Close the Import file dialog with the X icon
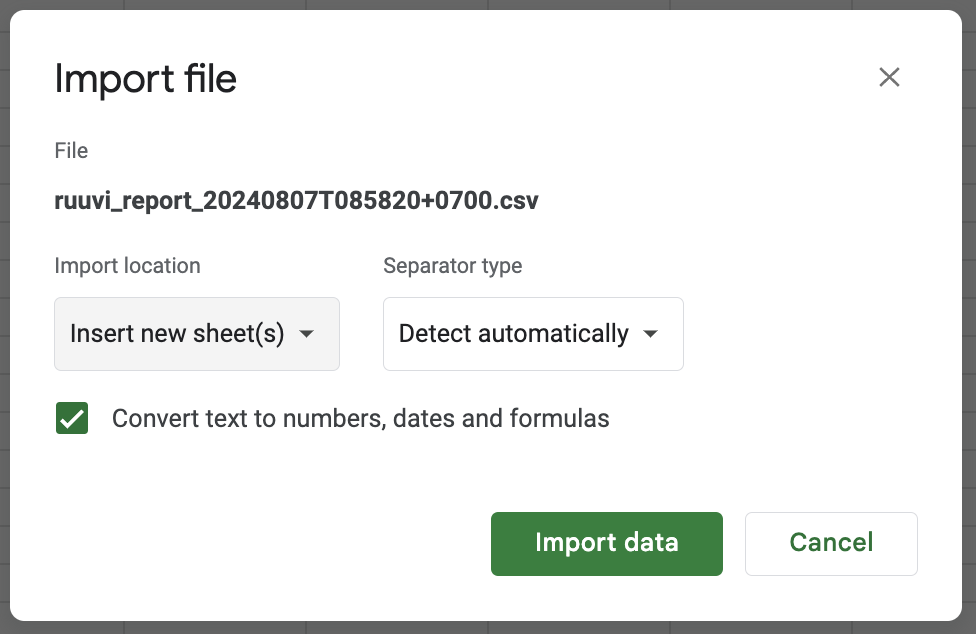 tap(889, 77)
